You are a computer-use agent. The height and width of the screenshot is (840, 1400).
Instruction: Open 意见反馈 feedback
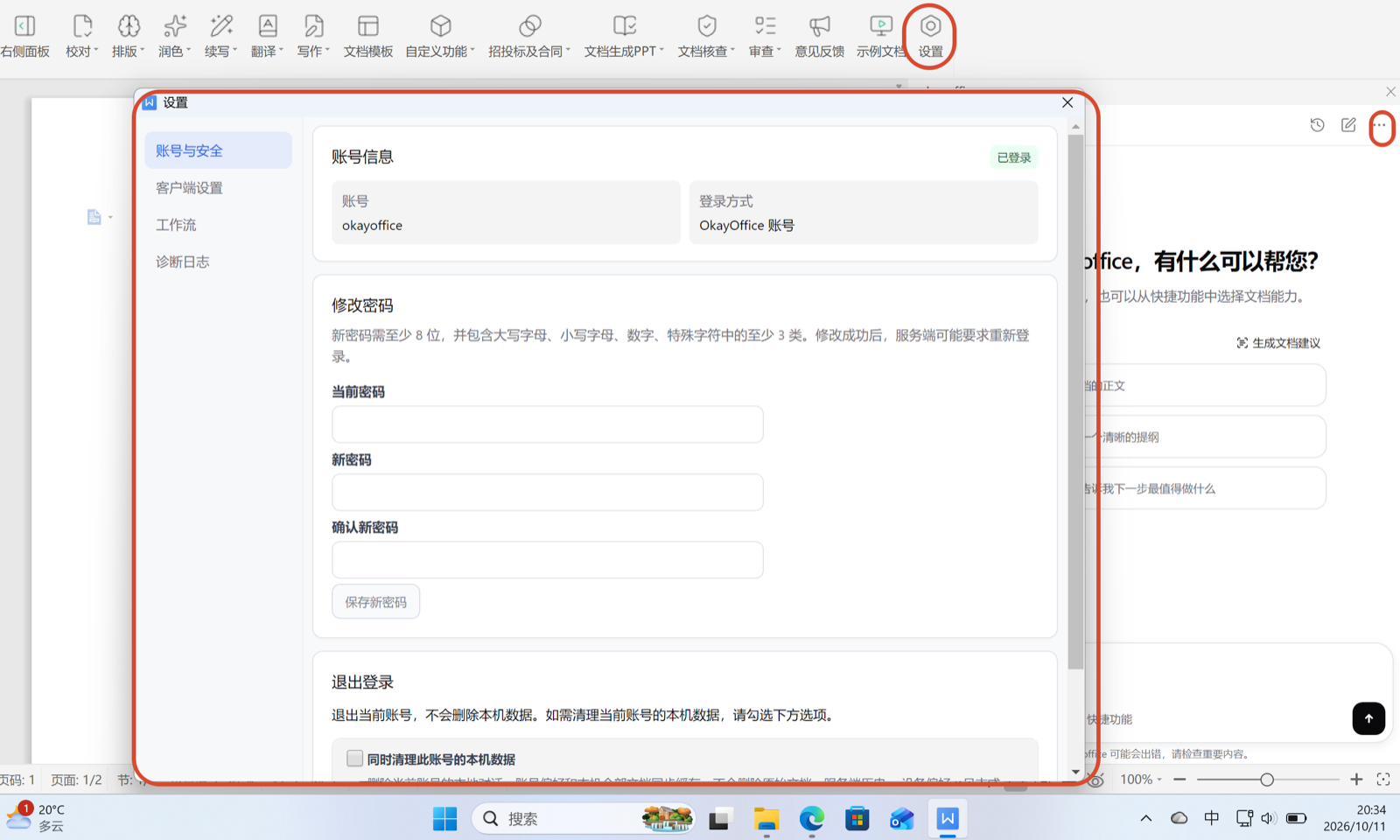pyautogui.click(x=819, y=37)
